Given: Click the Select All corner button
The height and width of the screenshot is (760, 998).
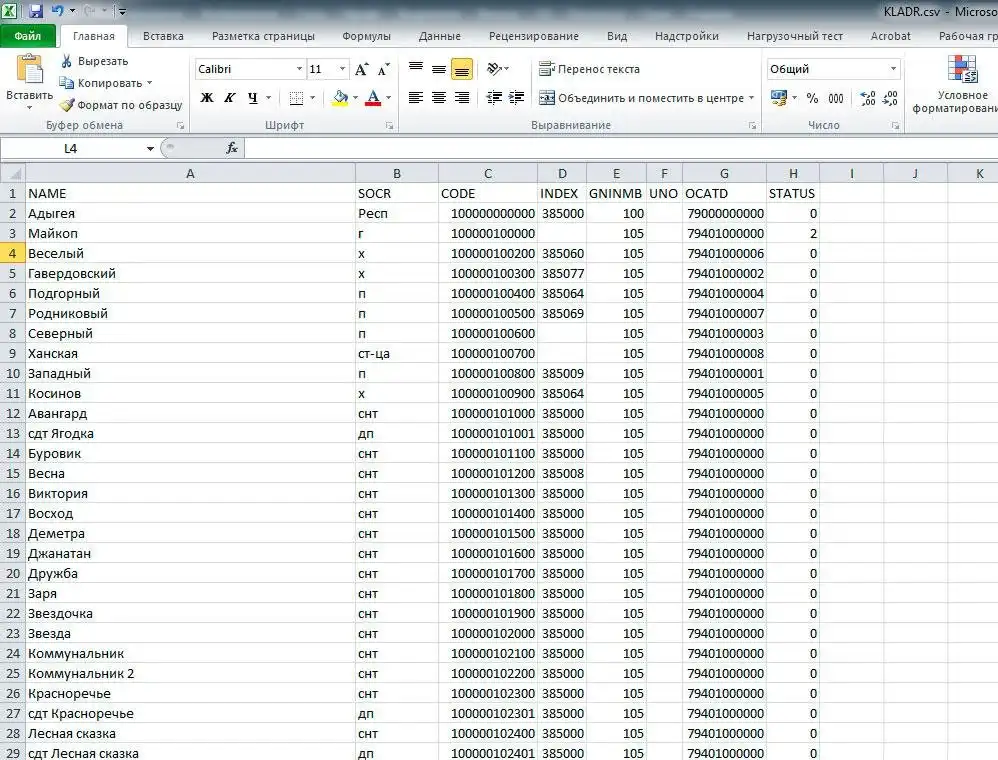Looking at the screenshot, I should (x=12, y=173).
